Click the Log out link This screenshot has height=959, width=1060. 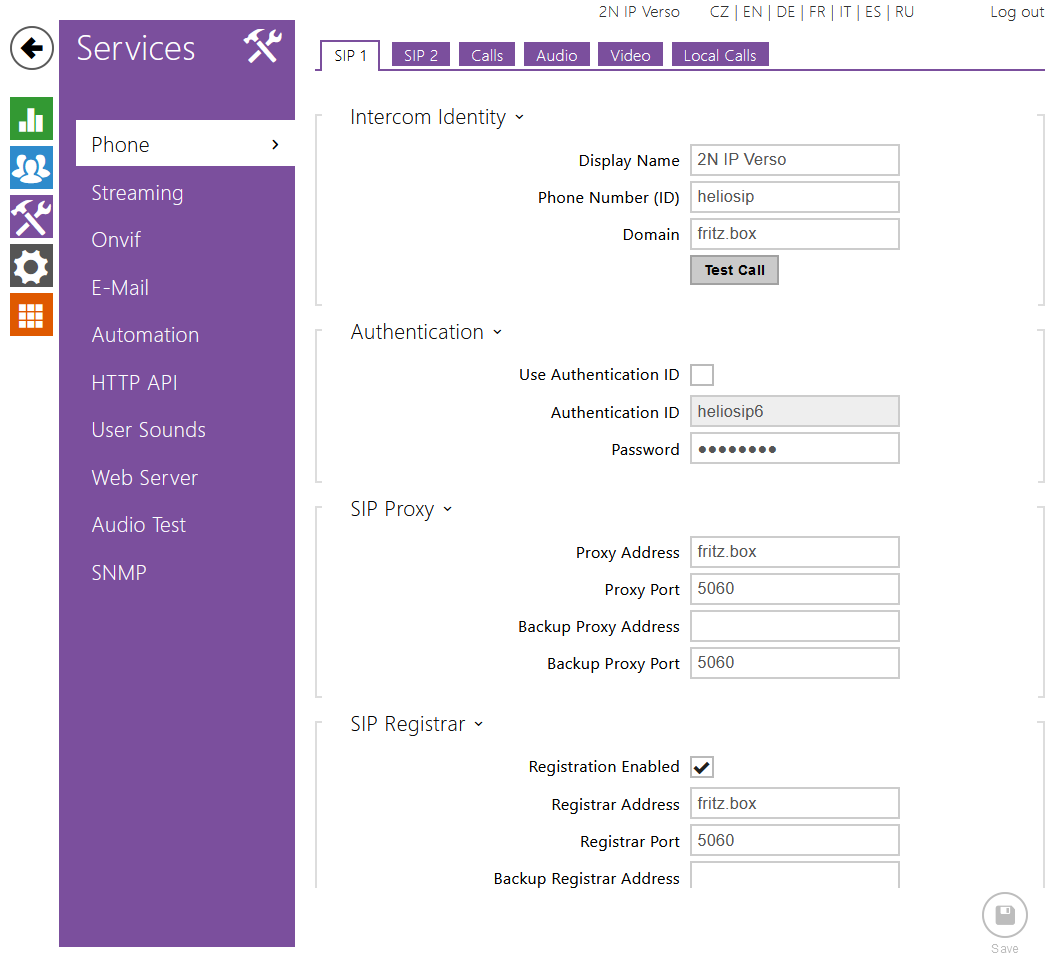pos(1016,12)
